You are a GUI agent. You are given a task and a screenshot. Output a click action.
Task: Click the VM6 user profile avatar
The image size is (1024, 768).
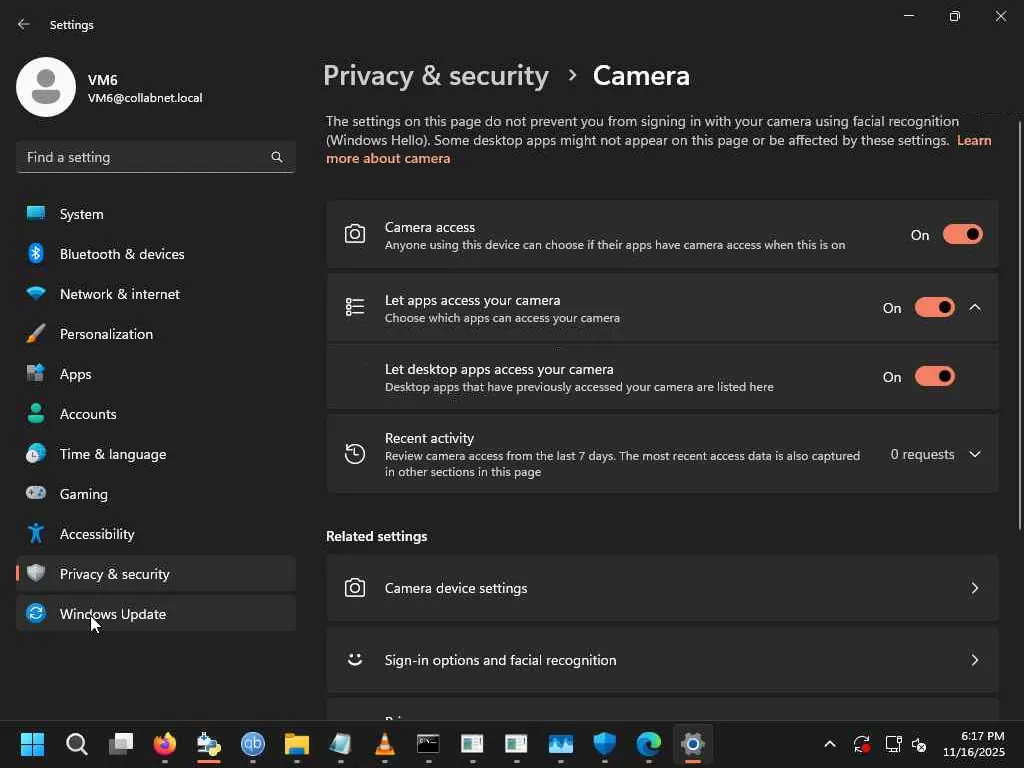[x=46, y=87]
